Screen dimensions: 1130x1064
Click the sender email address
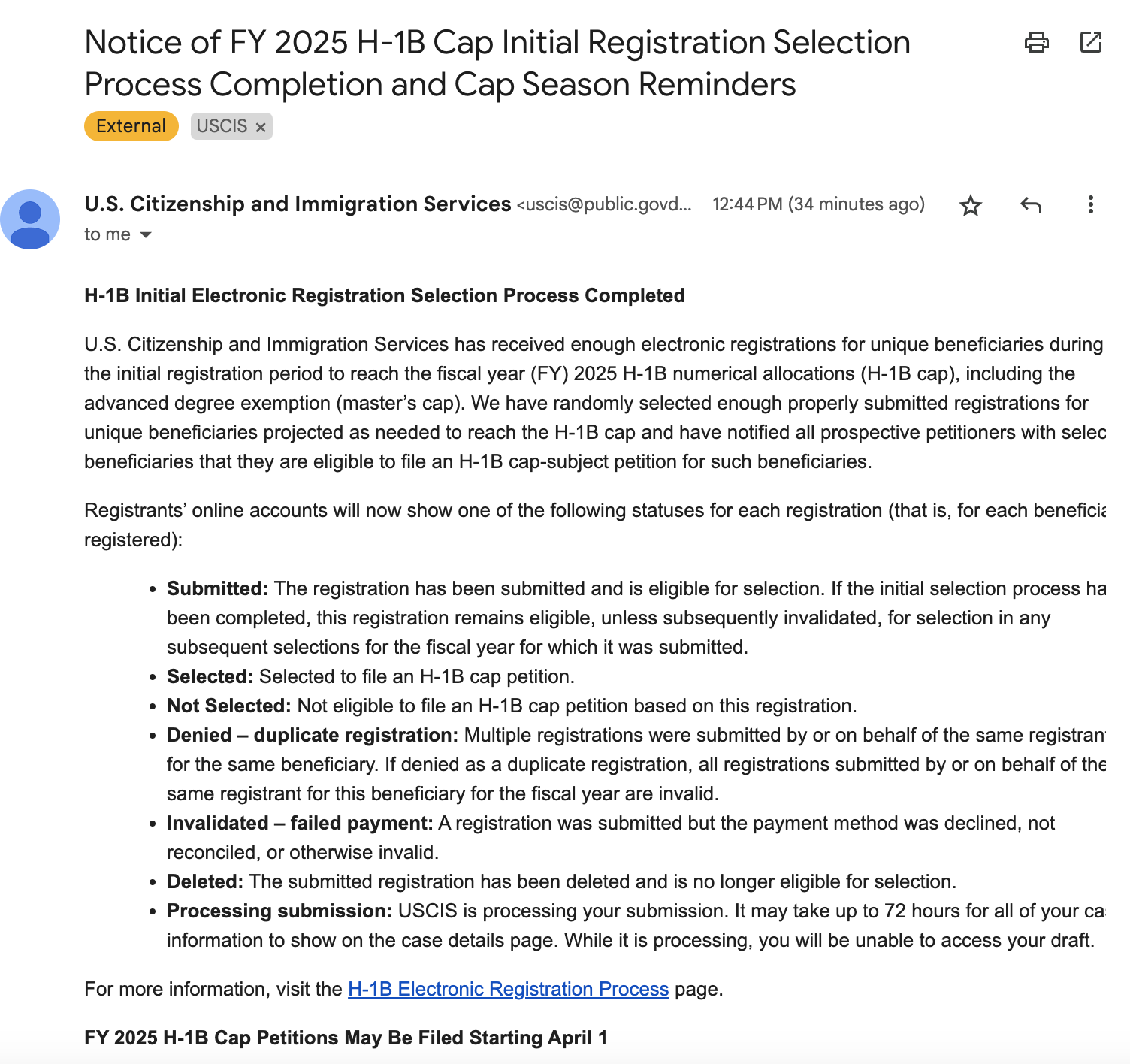pyautogui.click(x=603, y=204)
